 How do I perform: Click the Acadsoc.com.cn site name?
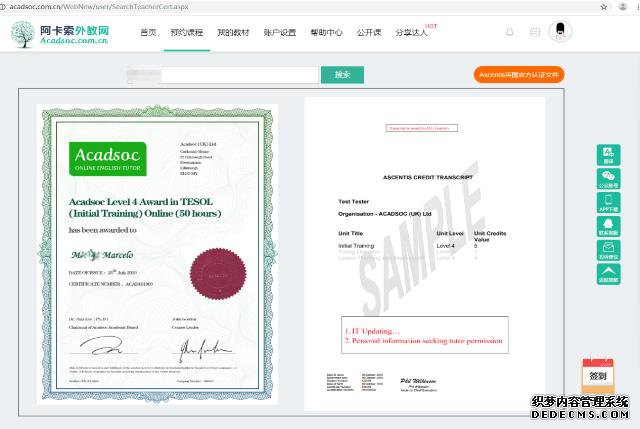tap(74, 40)
